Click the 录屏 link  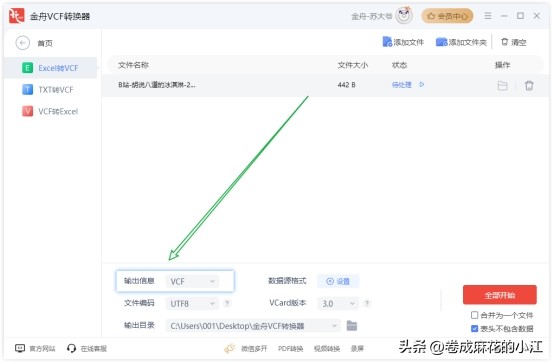[357, 349]
